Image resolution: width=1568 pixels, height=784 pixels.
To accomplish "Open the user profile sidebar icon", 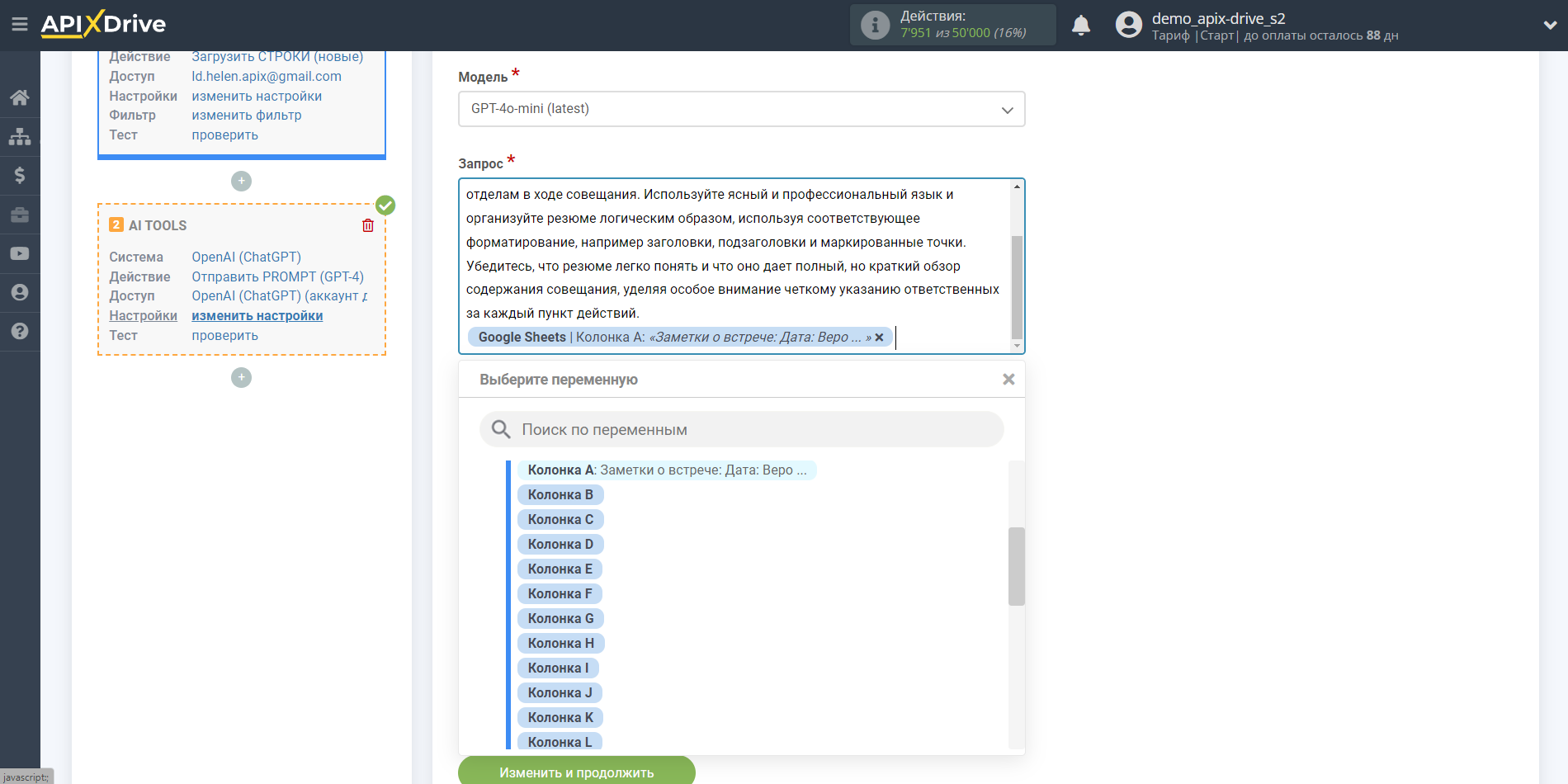I will pos(20,292).
